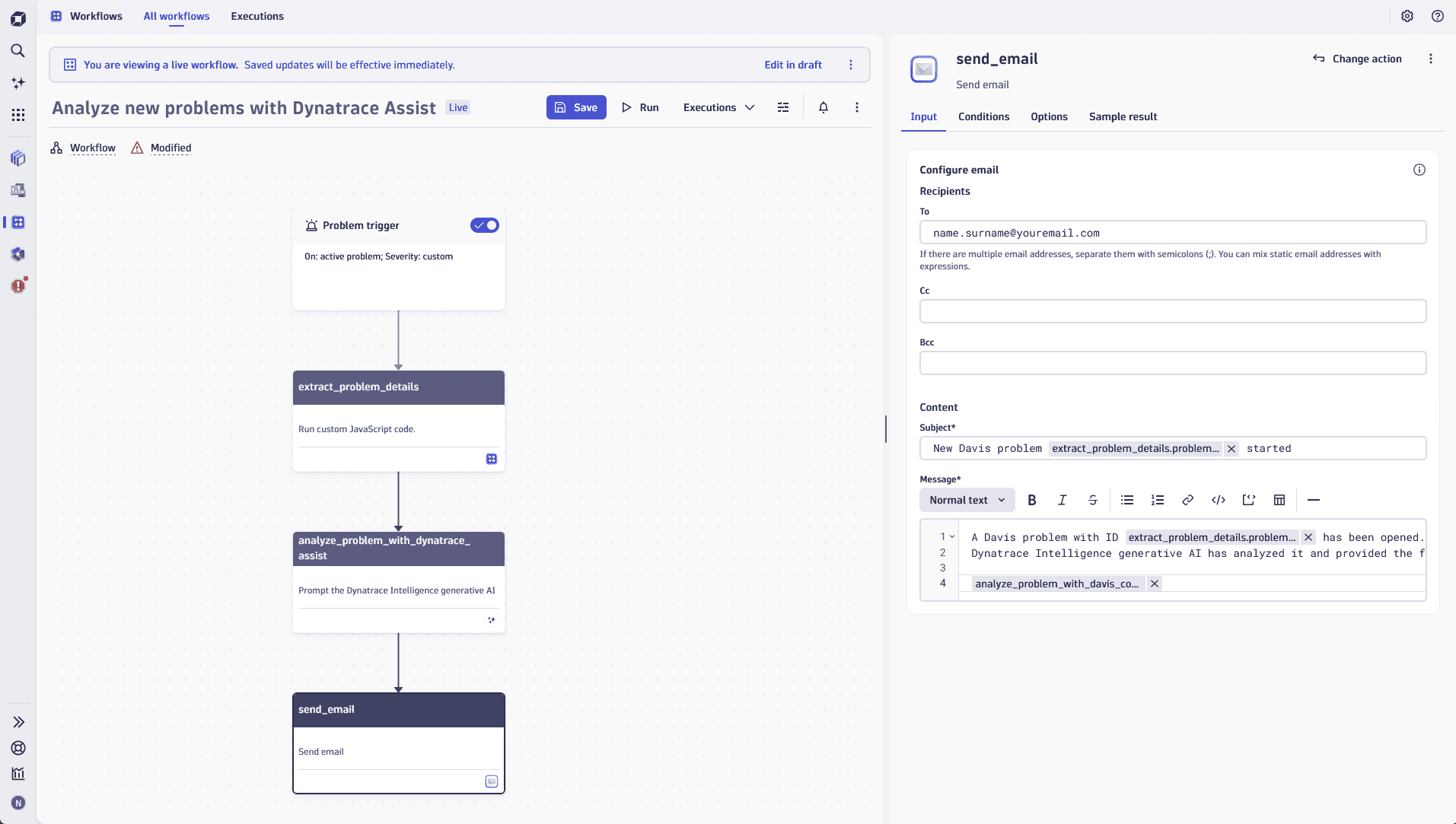Open the Kubernetes app in the sidebar
The image size is (1456, 824).
(x=18, y=254)
